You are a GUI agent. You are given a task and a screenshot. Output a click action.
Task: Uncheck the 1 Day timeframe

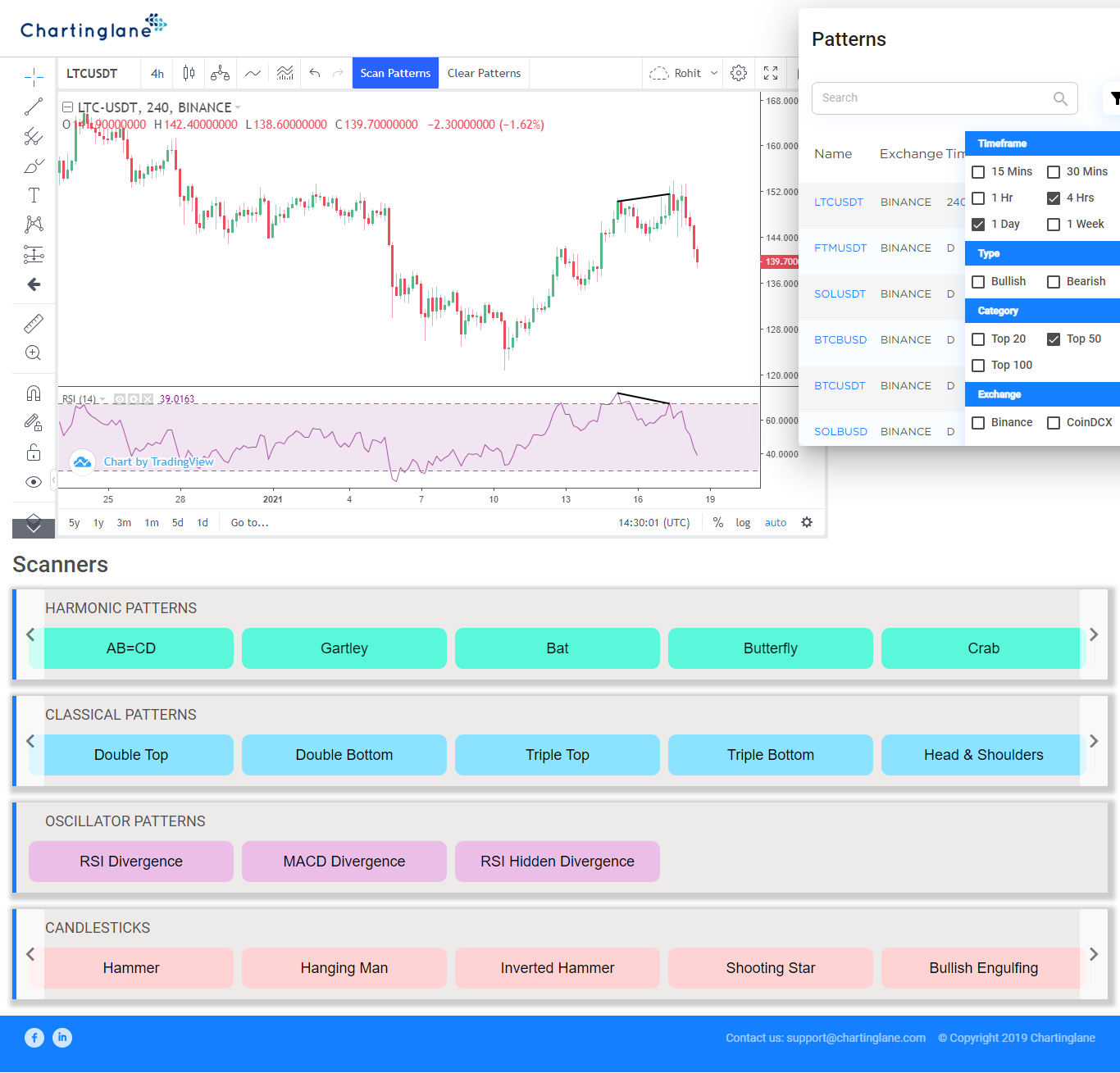[978, 225]
